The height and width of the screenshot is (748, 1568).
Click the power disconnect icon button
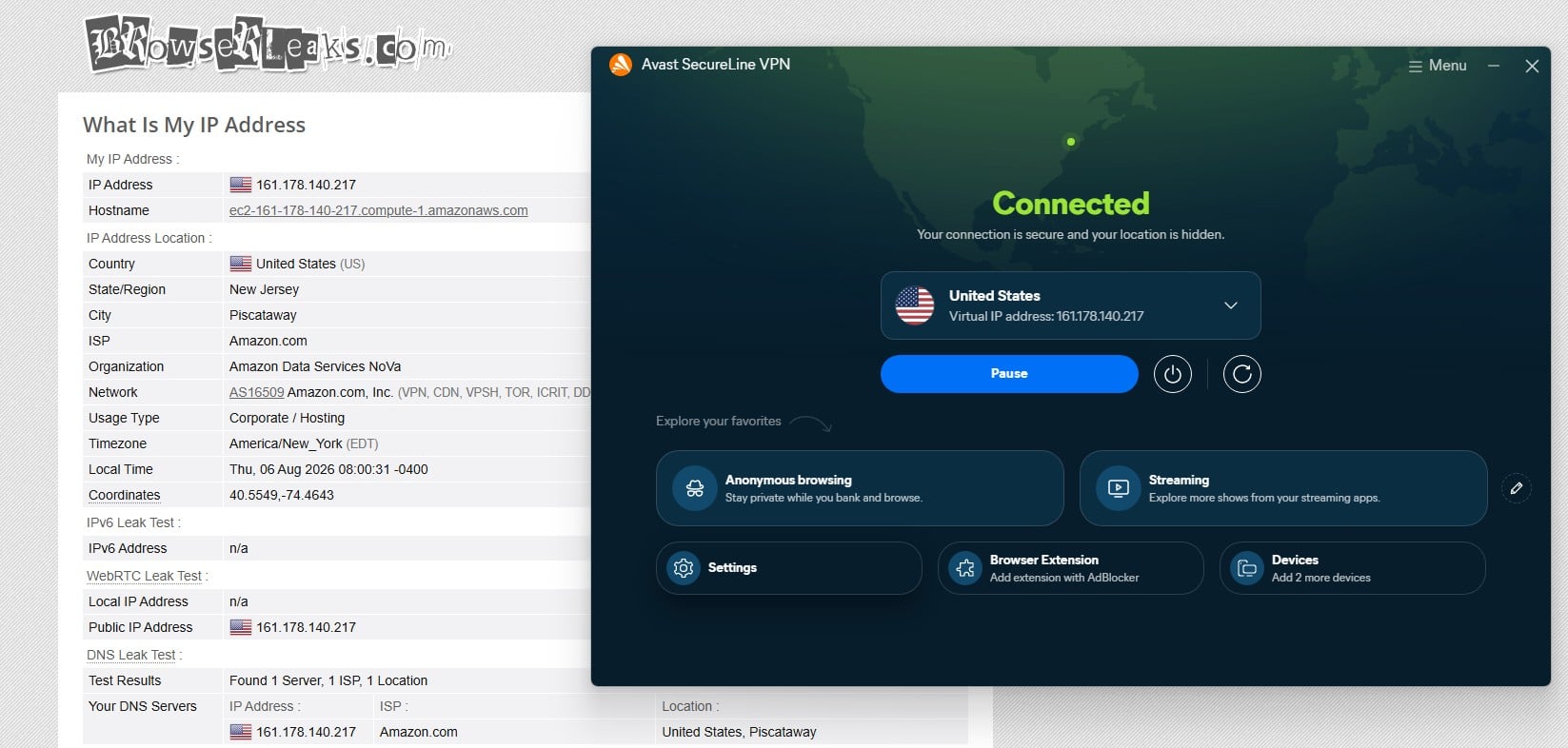(1173, 374)
